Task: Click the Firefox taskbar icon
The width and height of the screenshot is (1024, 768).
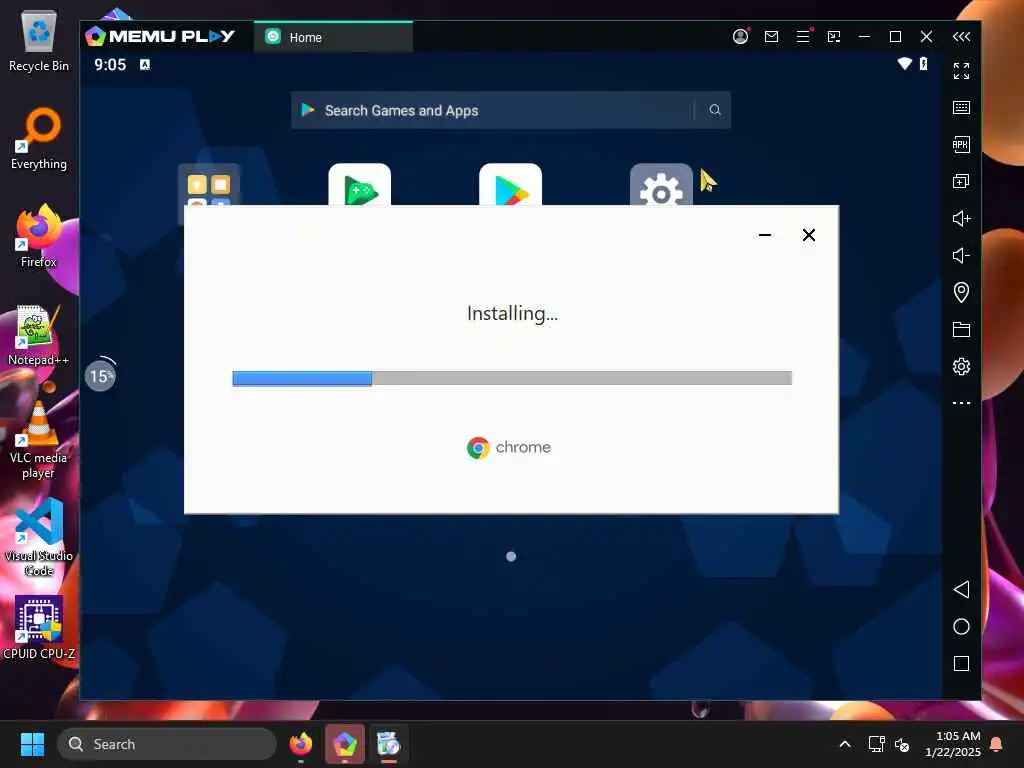Action: [301, 744]
